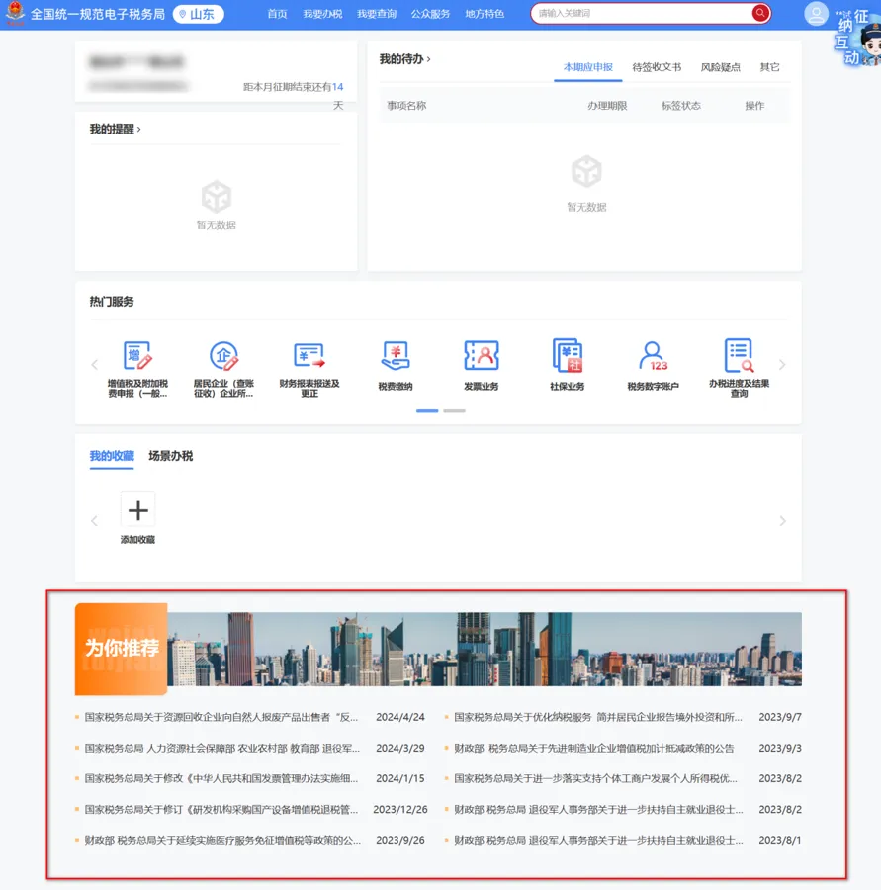Open notice on 研发机构采购国产设备增值税退税
Viewport: 882px width, 892px height.
tap(221, 809)
